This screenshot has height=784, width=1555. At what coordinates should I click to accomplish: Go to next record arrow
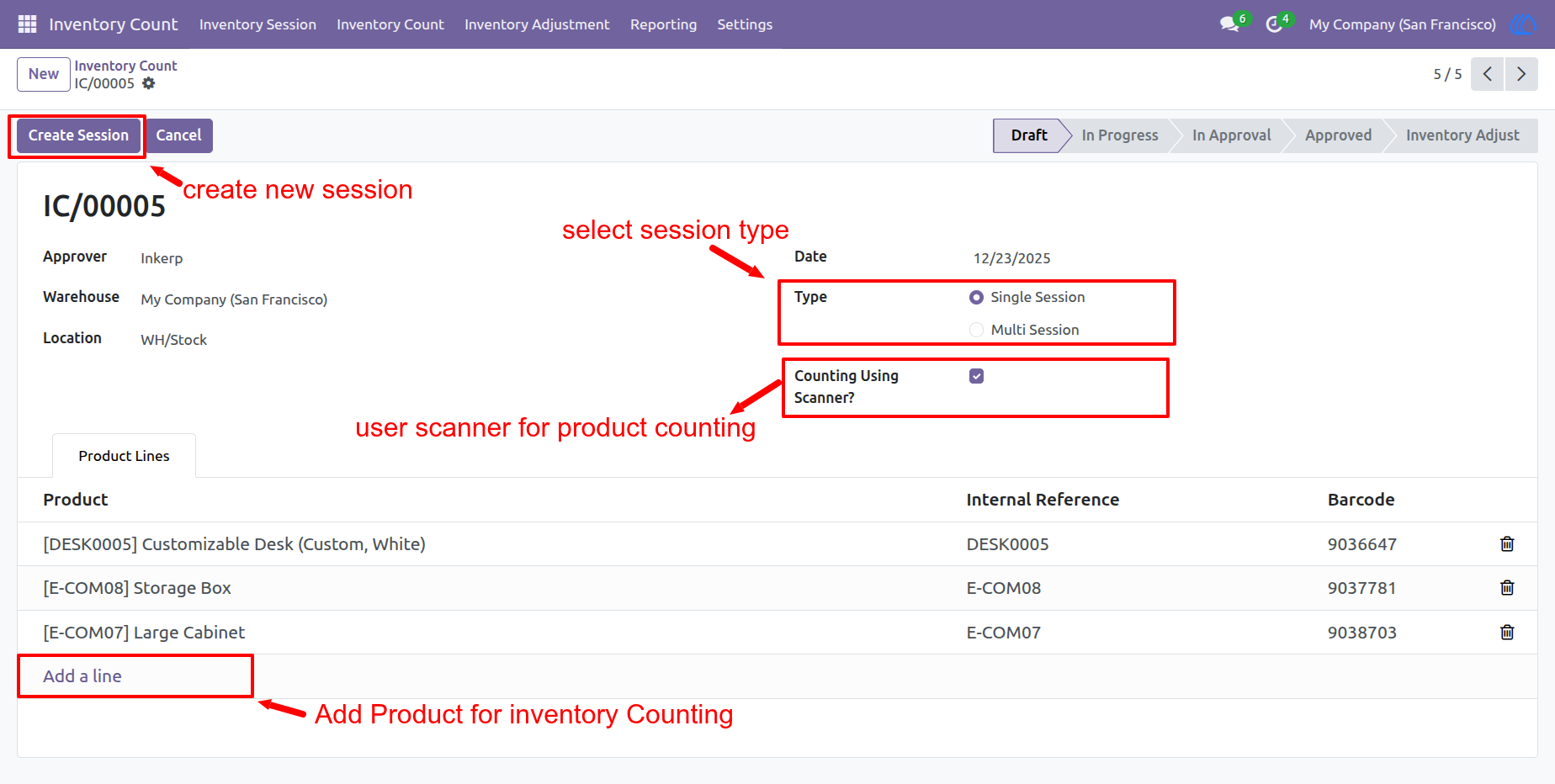[1521, 74]
